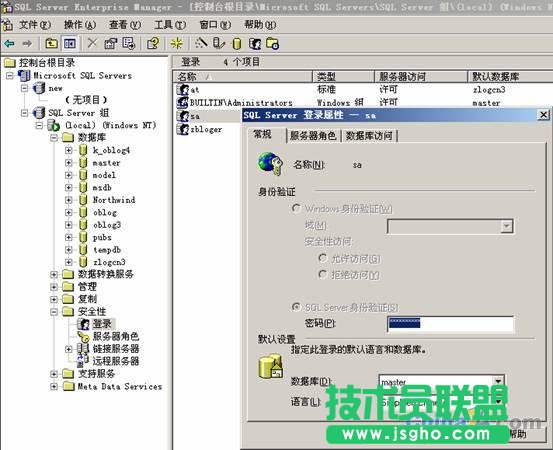Click the Run a wizard wand icon

click(201, 43)
